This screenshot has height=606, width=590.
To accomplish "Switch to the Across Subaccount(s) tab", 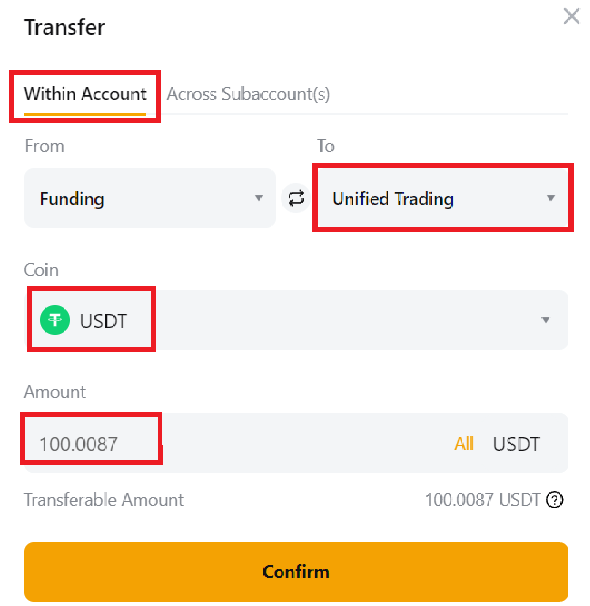I will 248,95.
